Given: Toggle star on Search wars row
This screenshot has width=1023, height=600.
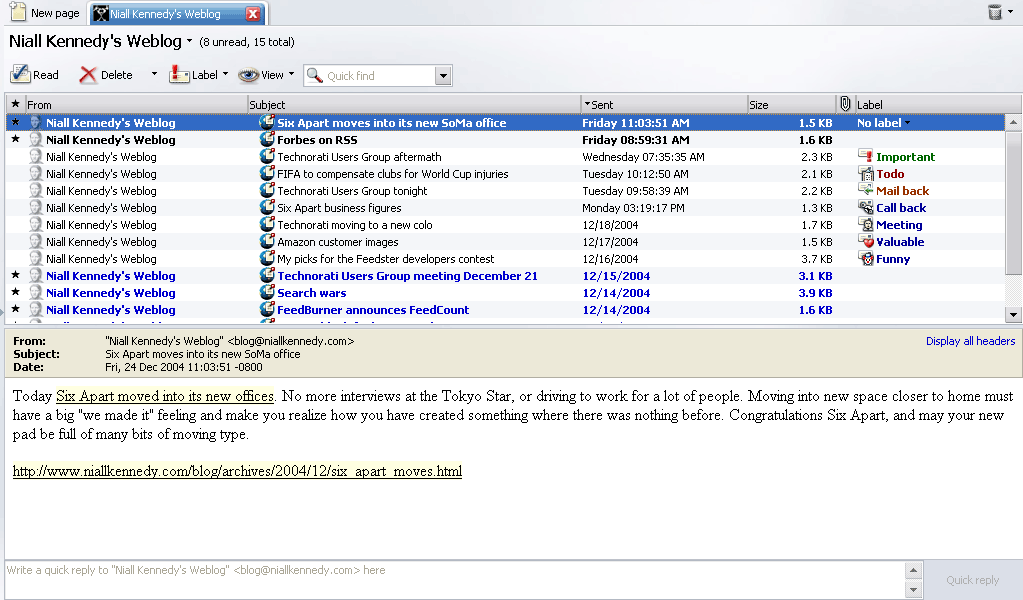Looking at the screenshot, I should point(16,292).
